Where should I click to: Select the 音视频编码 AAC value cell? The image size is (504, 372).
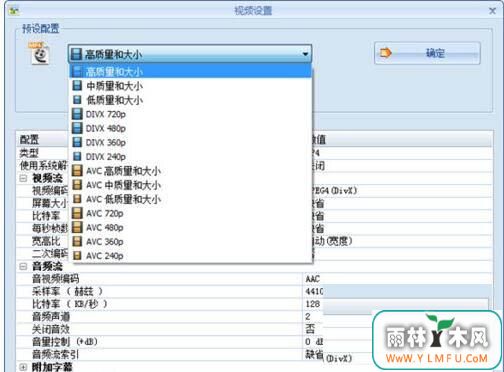point(313,279)
